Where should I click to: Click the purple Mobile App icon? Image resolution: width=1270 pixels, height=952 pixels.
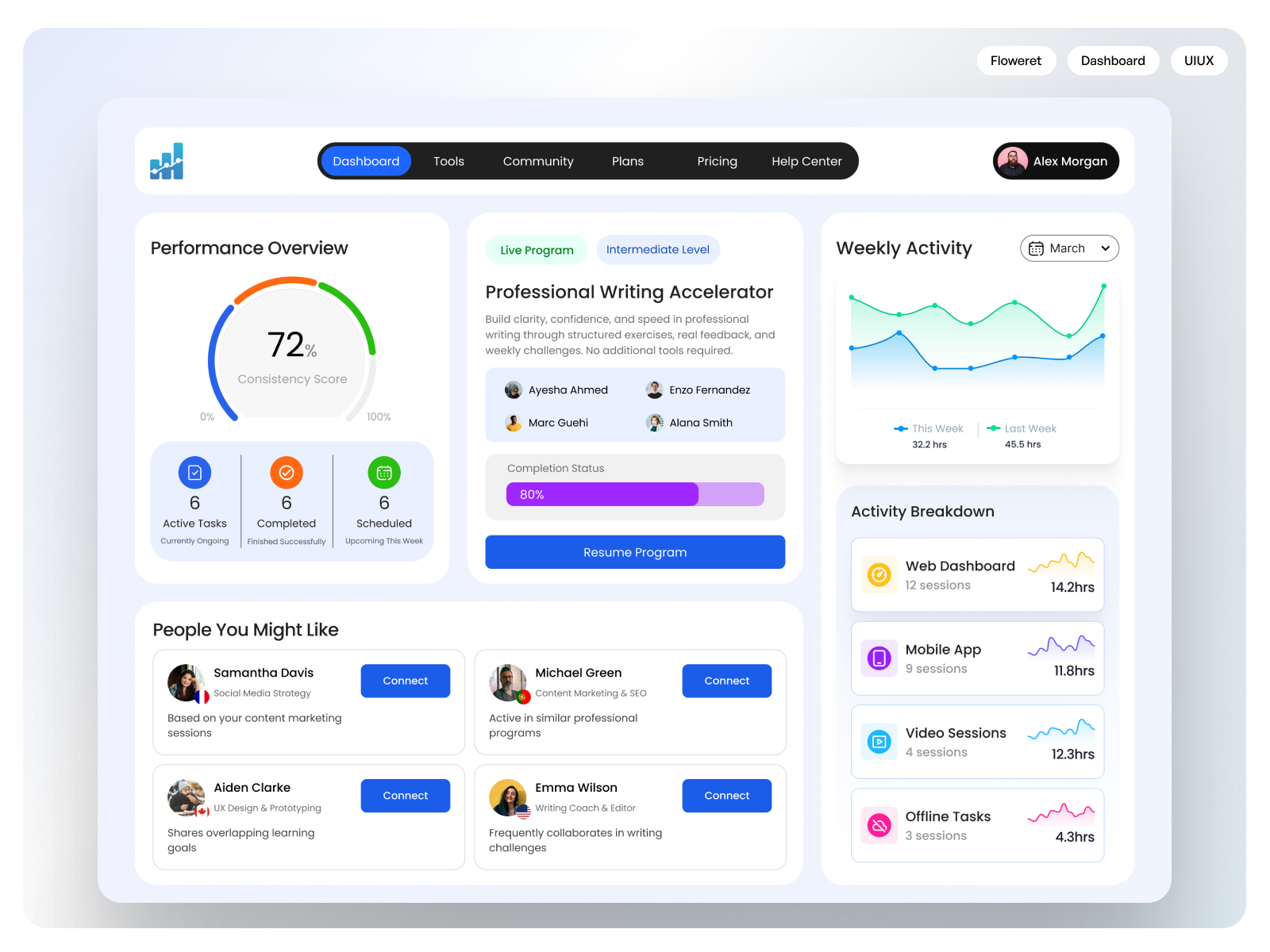[x=879, y=658]
